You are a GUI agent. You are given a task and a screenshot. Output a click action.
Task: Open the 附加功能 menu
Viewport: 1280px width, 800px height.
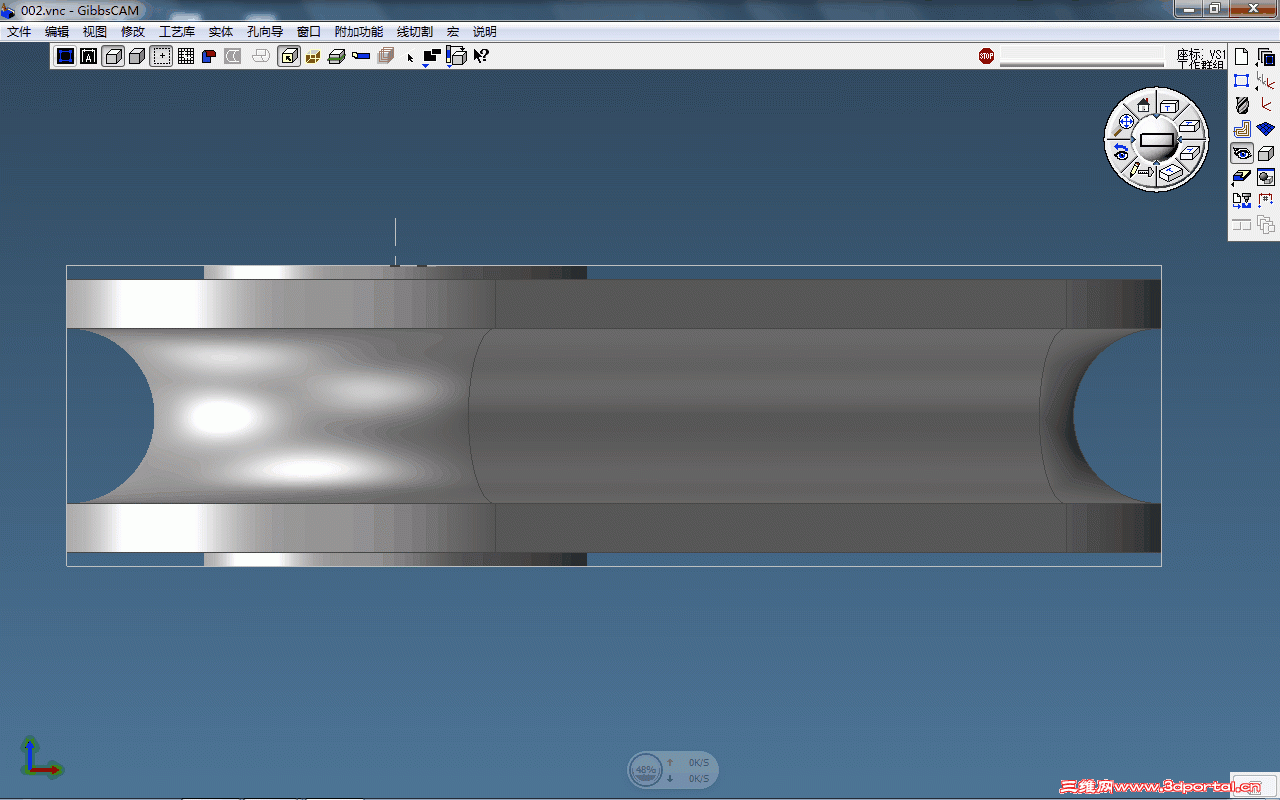[x=359, y=32]
